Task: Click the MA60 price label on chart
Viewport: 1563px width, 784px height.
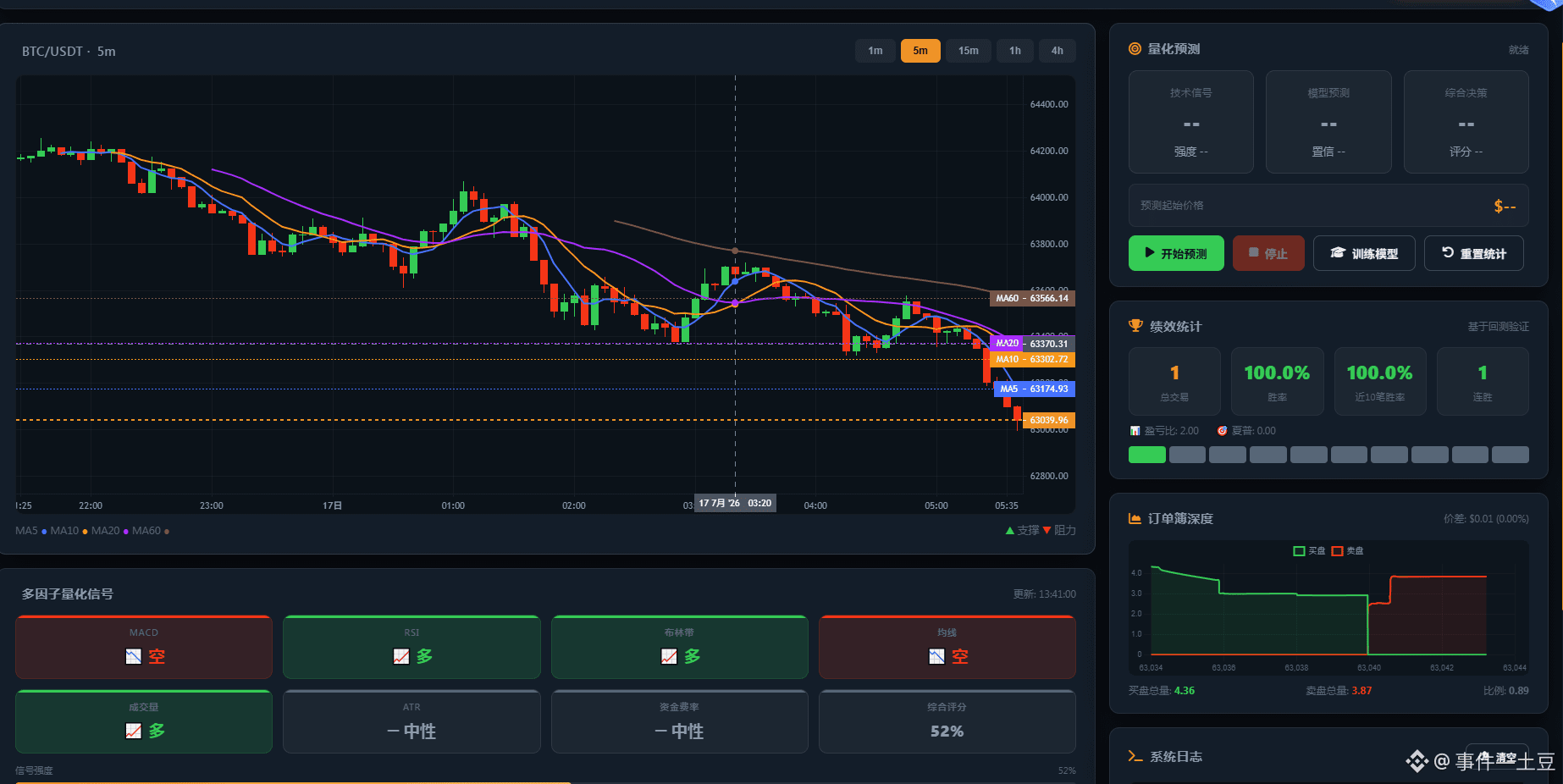Action: (1032, 298)
